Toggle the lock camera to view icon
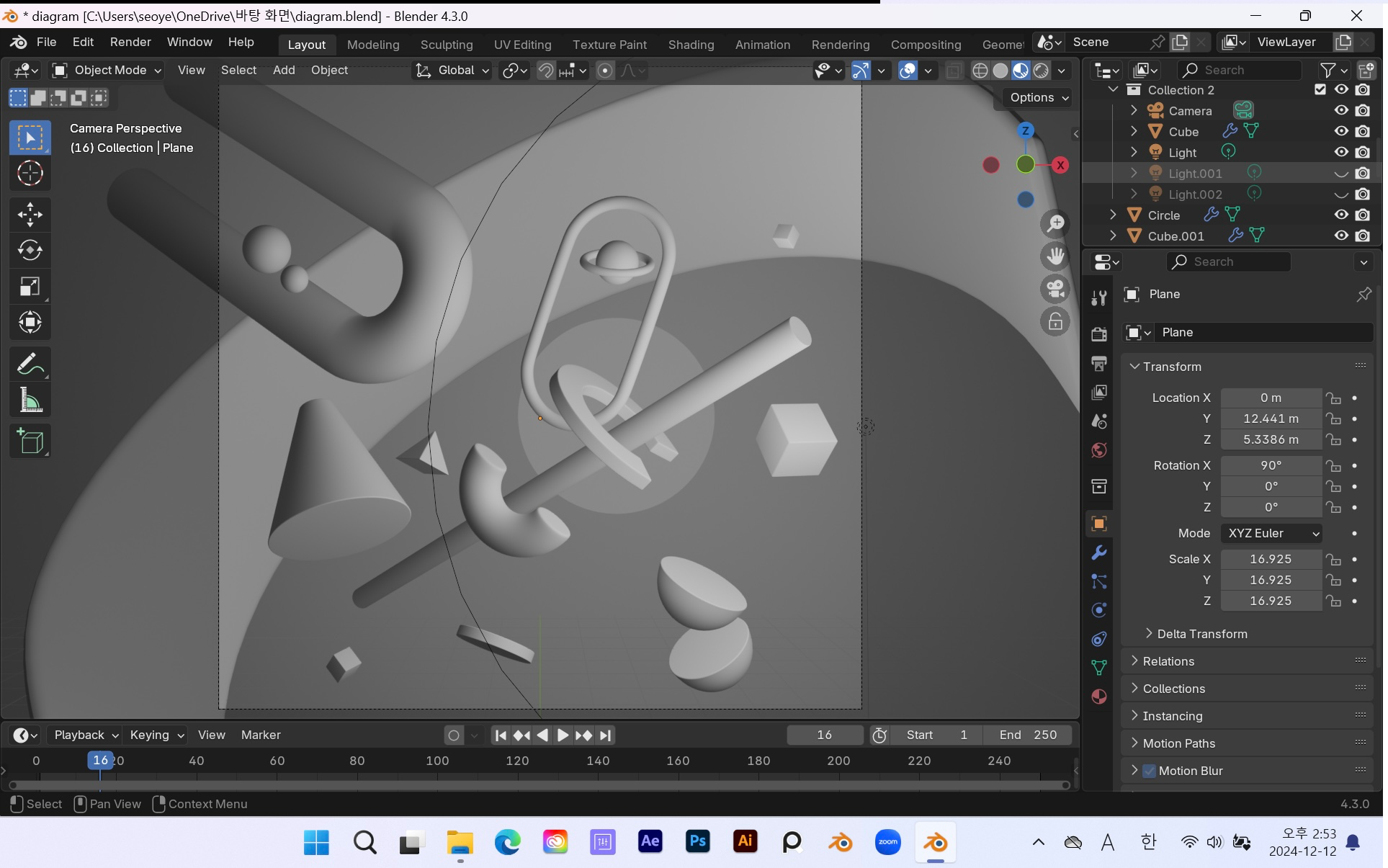 pyautogui.click(x=1055, y=321)
